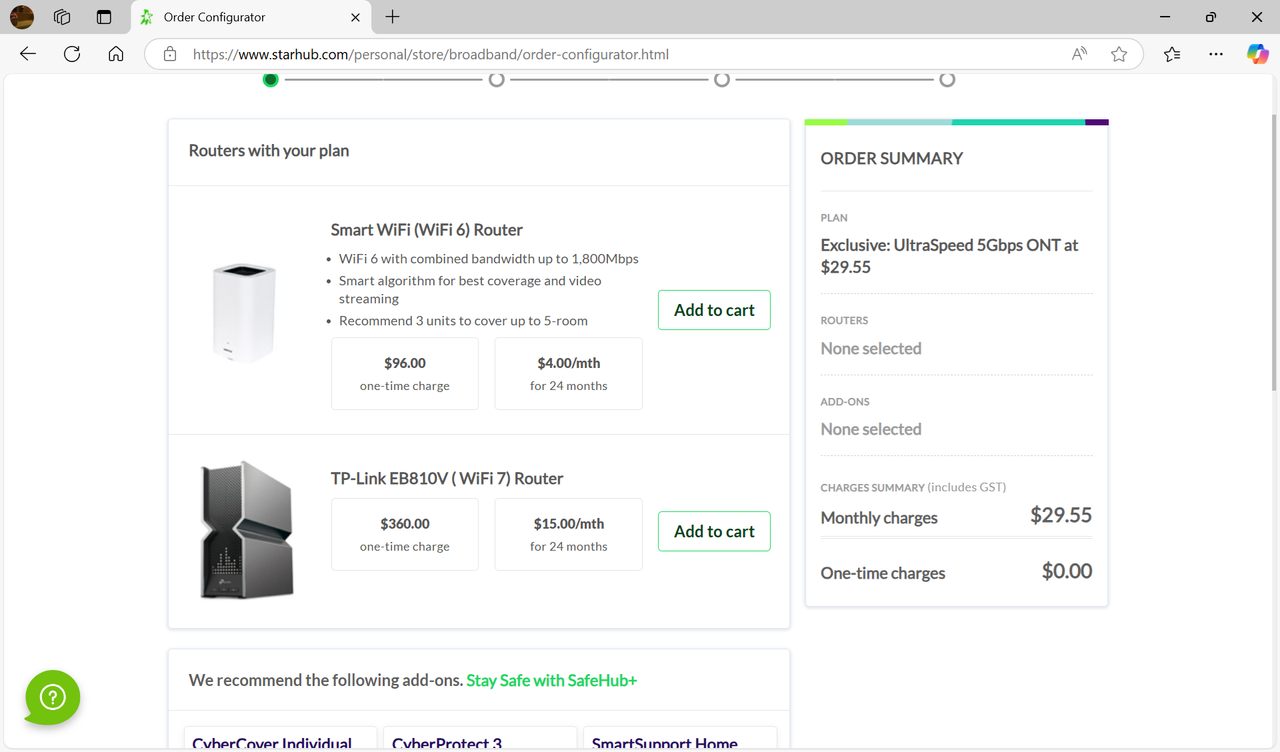Add this page to favorites
This screenshot has width=1280, height=752.
pos(1119,54)
